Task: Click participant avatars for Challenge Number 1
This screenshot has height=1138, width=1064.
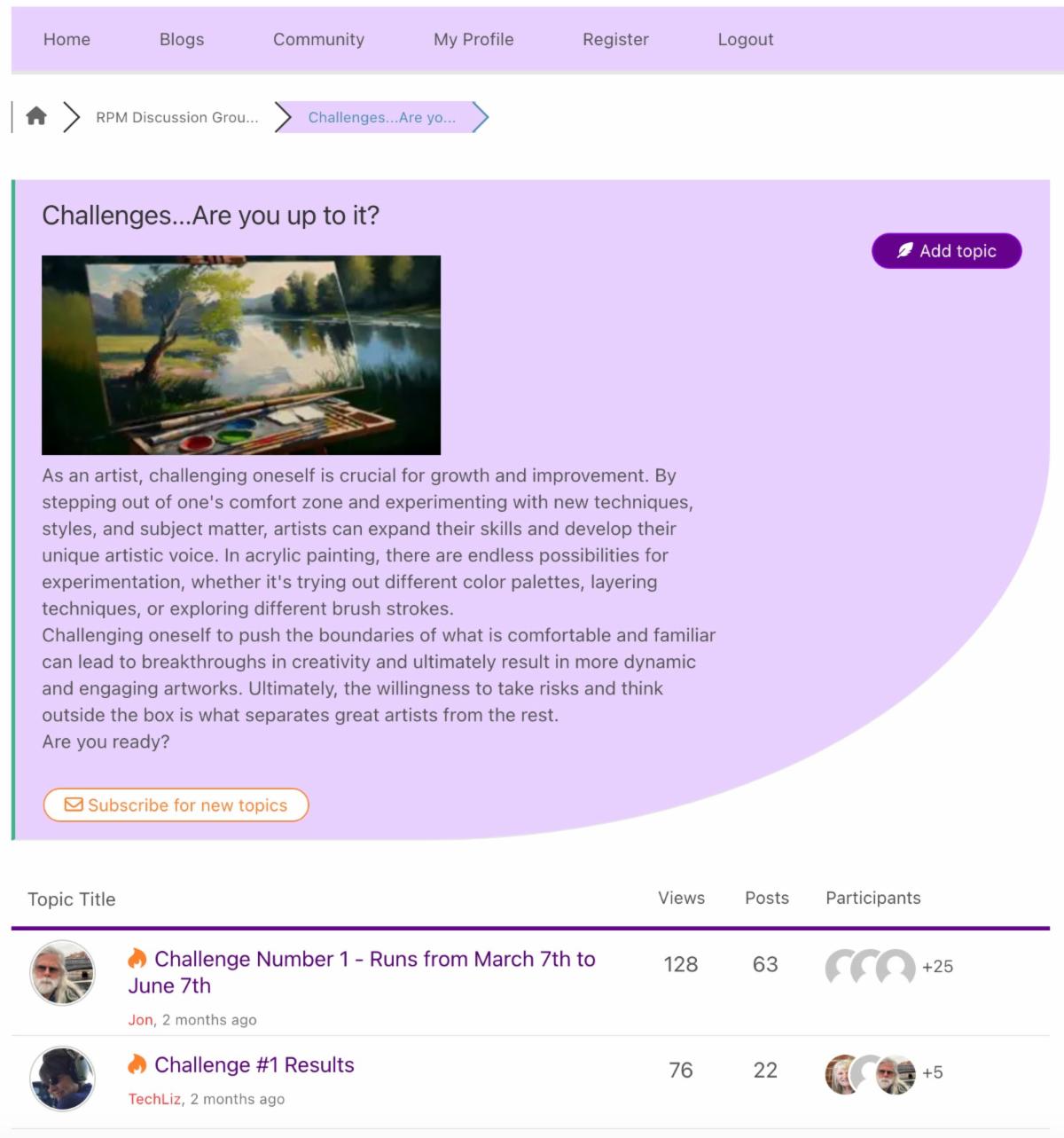Action: [870, 967]
